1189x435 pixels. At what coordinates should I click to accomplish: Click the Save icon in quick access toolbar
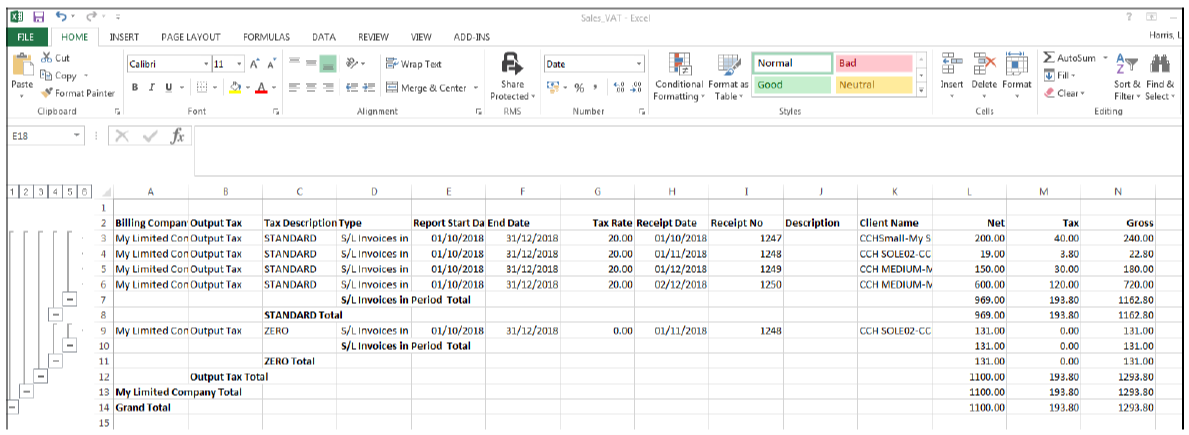pos(38,16)
